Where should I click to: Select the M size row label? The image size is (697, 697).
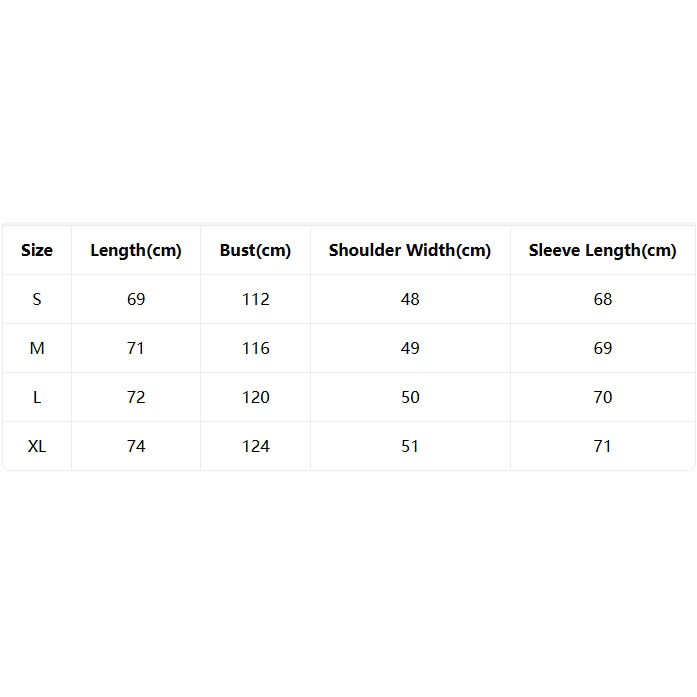coord(37,348)
